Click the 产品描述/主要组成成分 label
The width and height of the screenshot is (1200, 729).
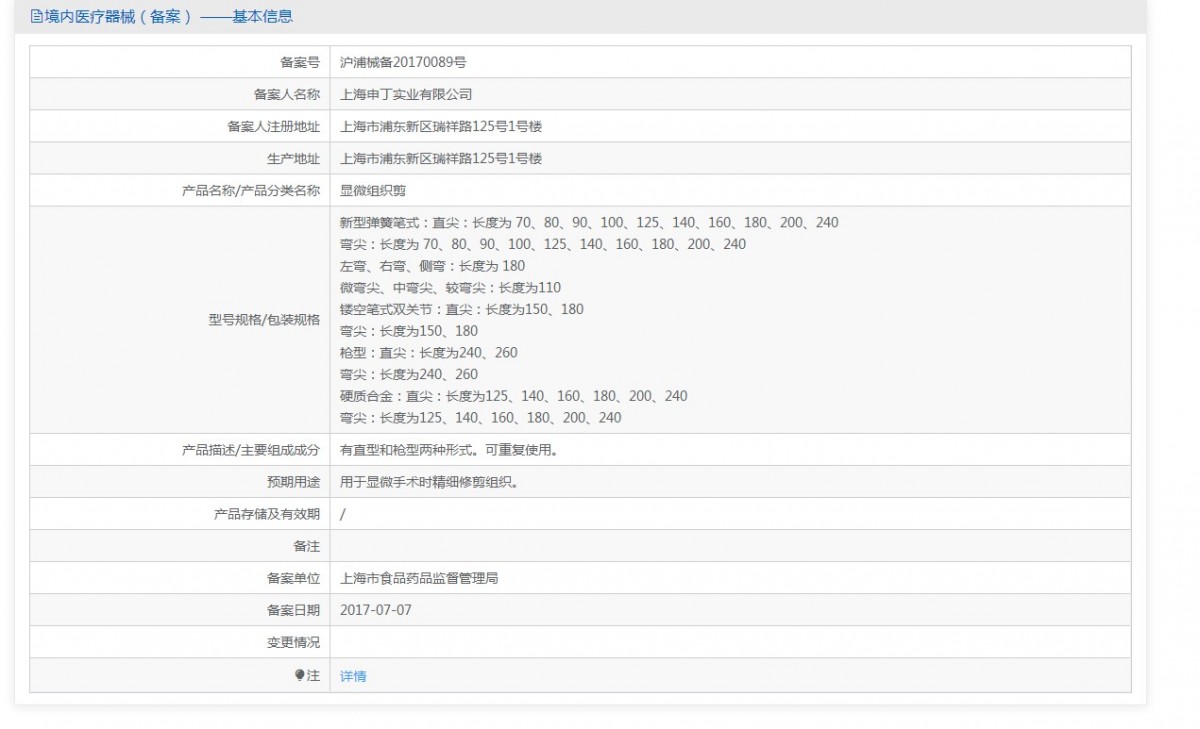click(x=251, y=450)
